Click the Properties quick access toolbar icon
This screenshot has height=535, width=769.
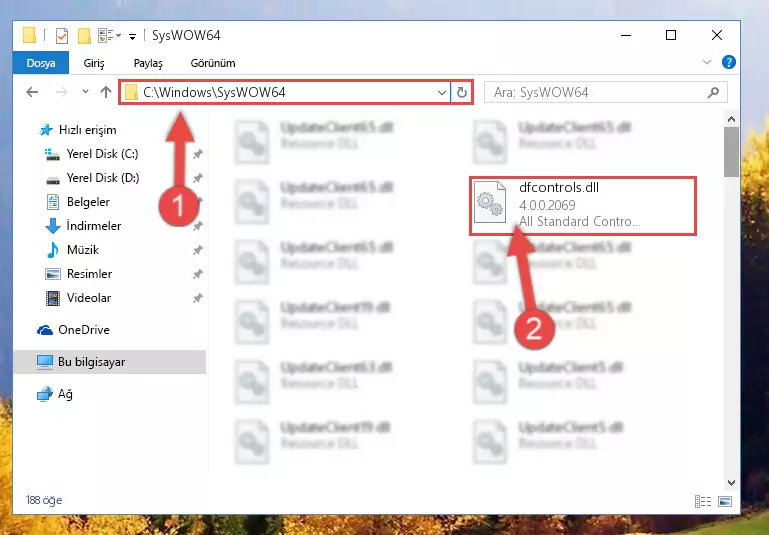coord(62,36)
